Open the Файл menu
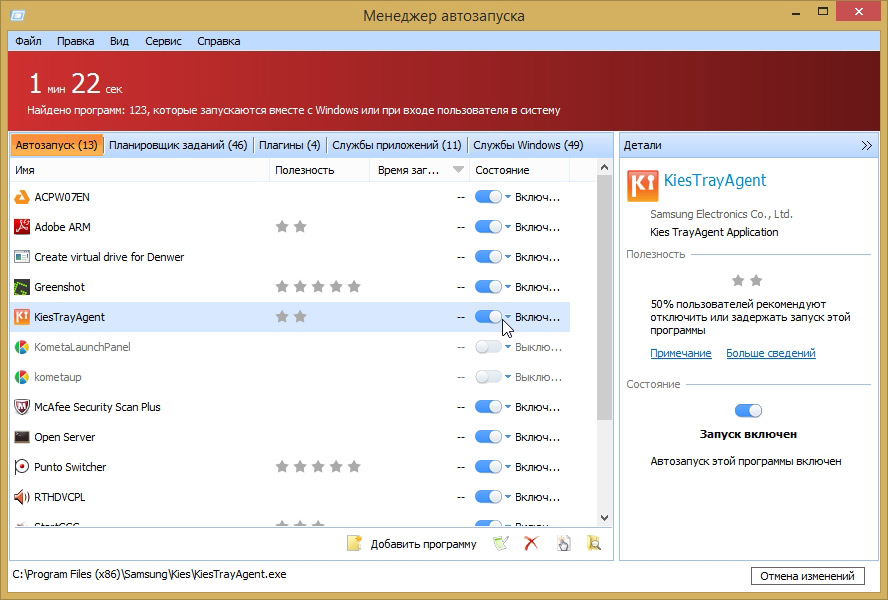The width and height of the screenshot is (888, 600). tap(28, 41)
